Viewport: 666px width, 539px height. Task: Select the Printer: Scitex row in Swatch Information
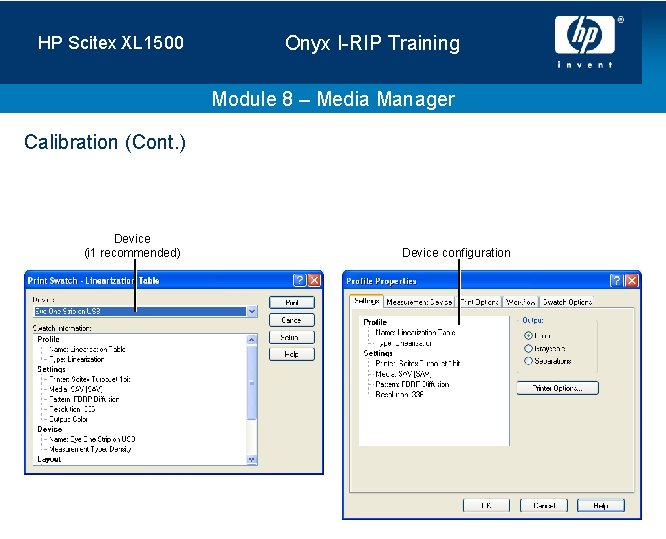90,379
